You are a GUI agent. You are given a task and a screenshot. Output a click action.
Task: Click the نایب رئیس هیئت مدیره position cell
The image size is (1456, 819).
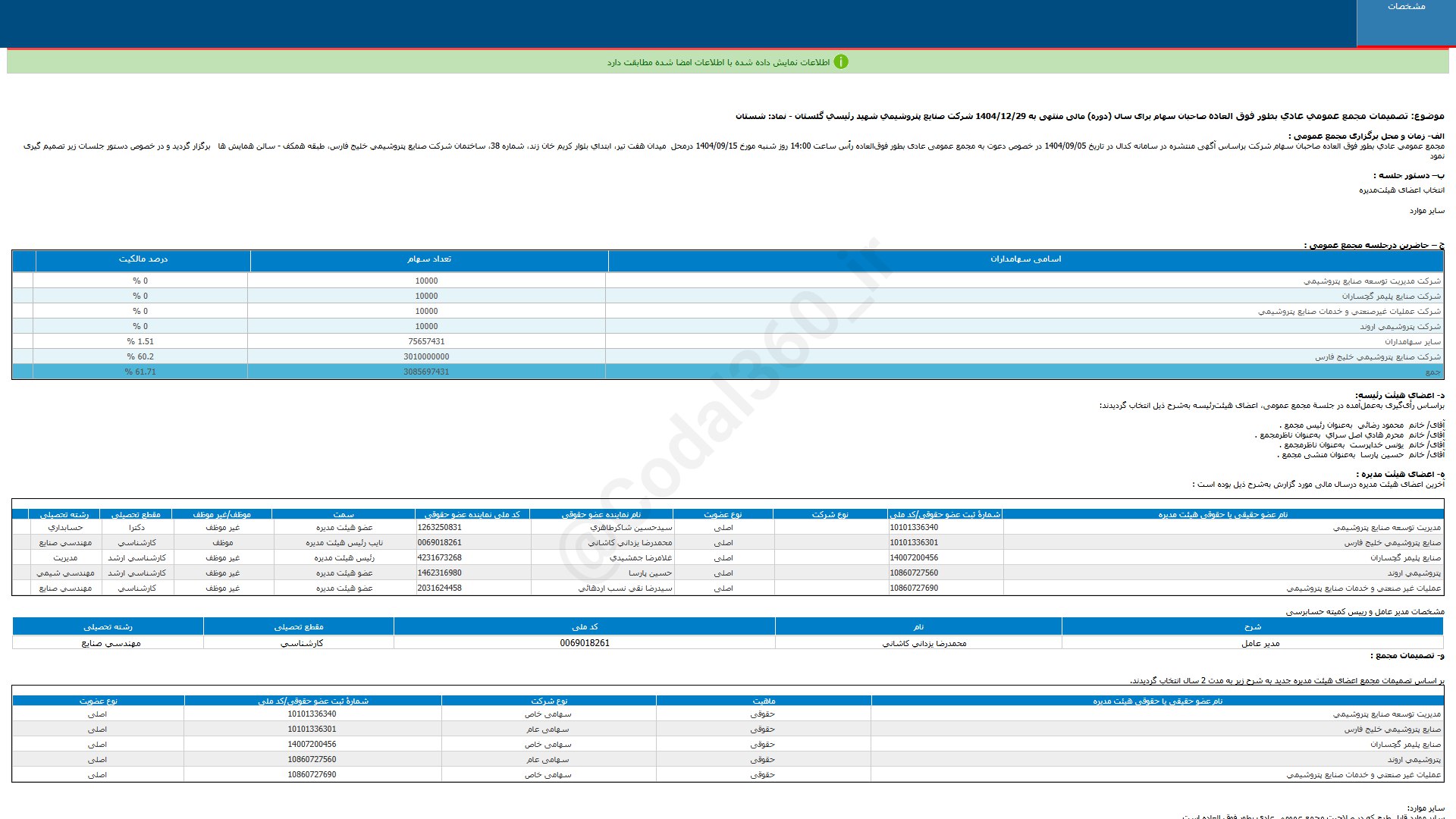point(344,543)
